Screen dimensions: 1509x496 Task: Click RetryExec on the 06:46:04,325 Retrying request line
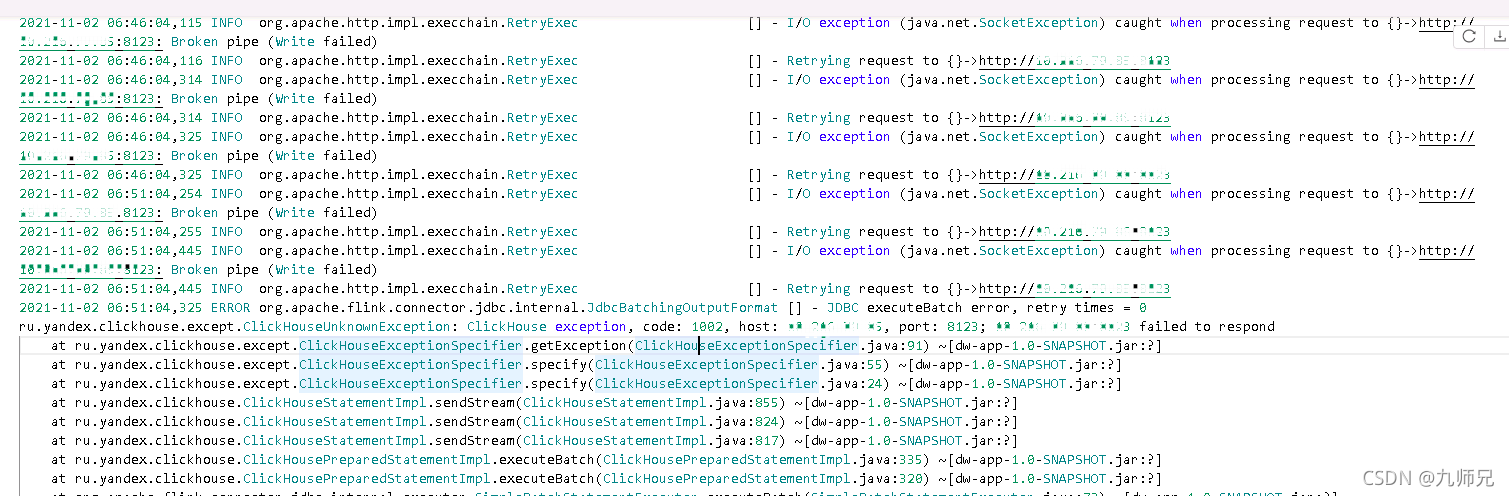[542, 175]
